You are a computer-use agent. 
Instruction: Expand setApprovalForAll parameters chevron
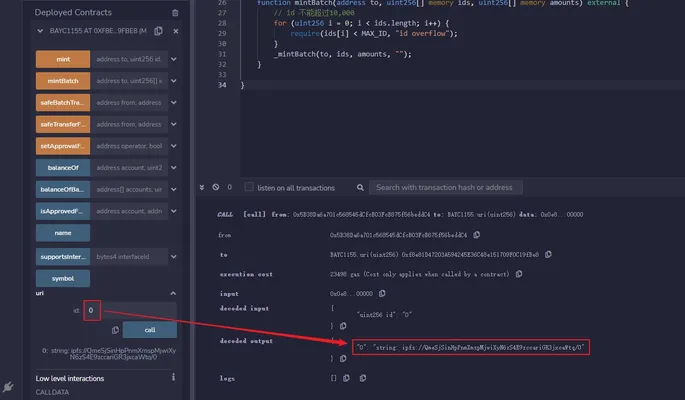click(174, 146)
